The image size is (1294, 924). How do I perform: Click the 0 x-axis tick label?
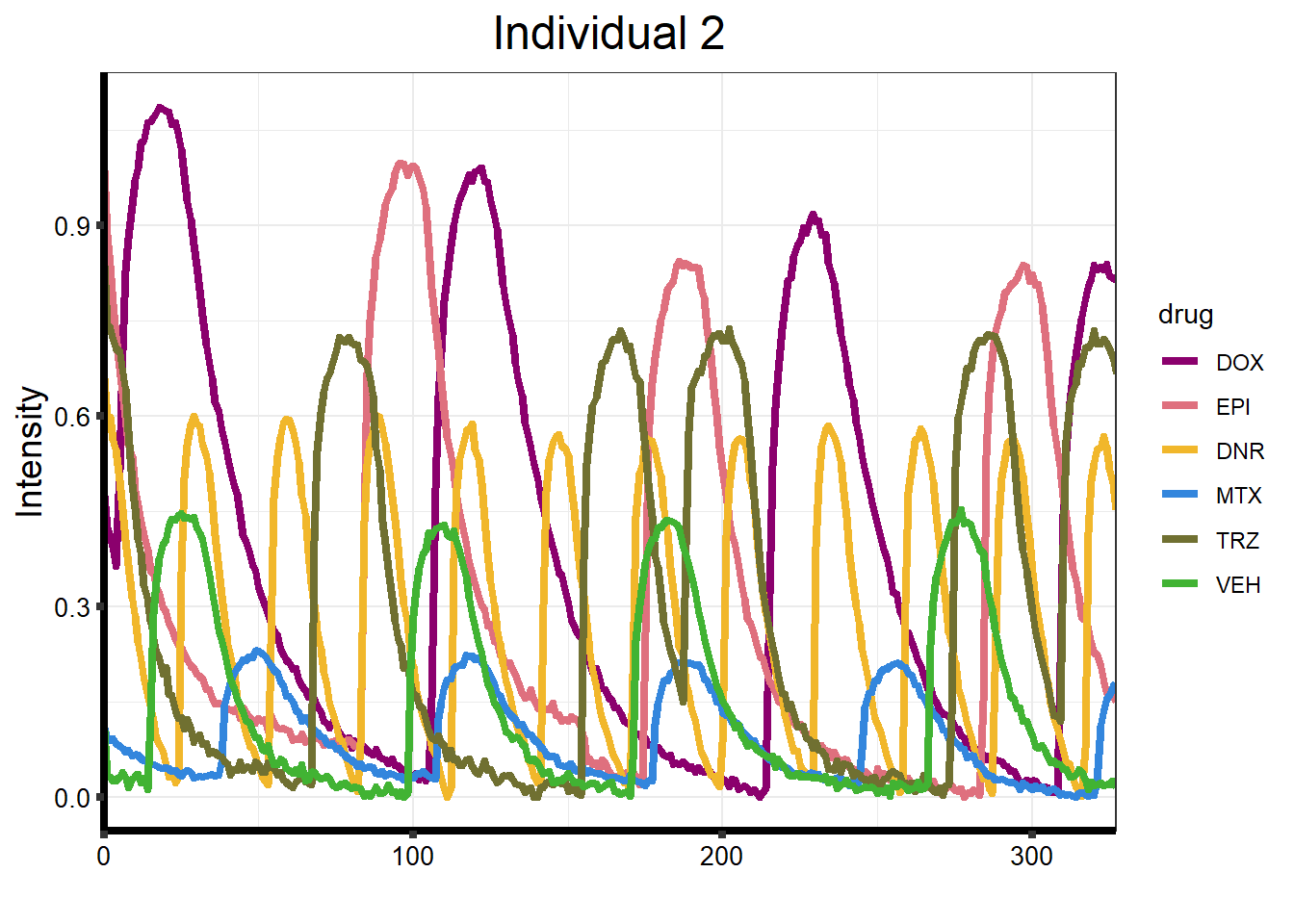104,857
